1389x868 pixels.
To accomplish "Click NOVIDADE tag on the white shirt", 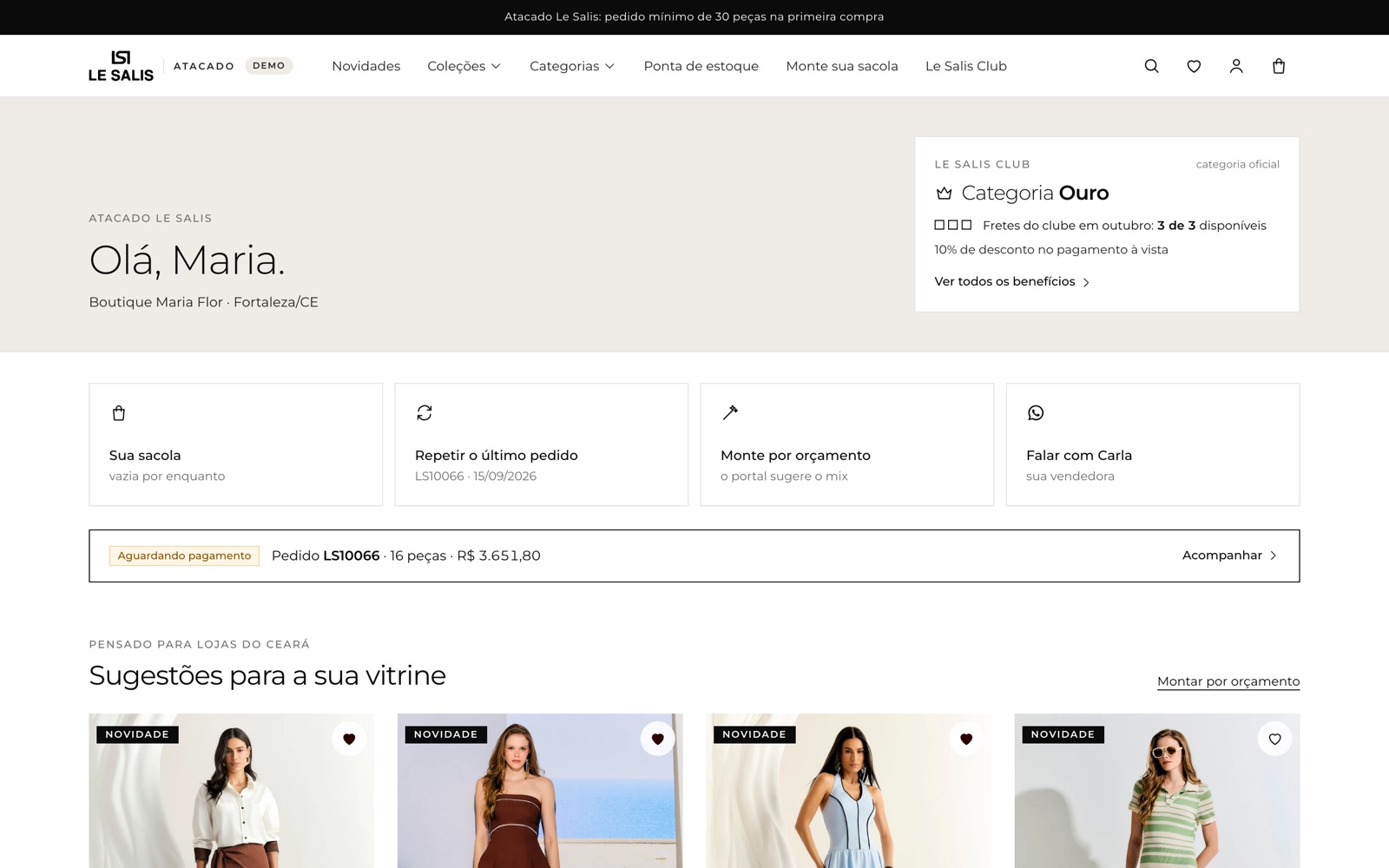I will click(x=137, y=734).
